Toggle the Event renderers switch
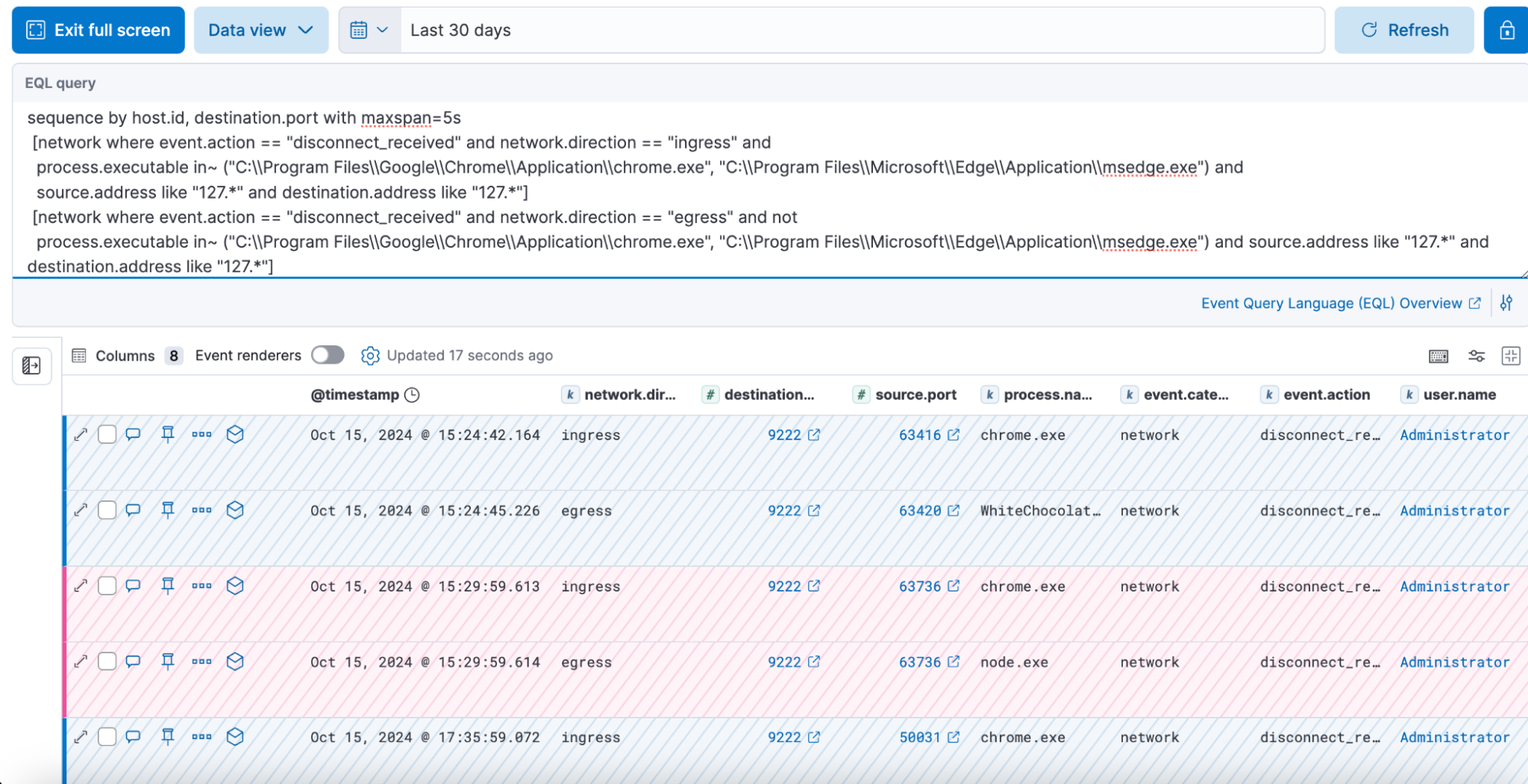The width and height of the screenshot is (1528, 784). point(327,355)
